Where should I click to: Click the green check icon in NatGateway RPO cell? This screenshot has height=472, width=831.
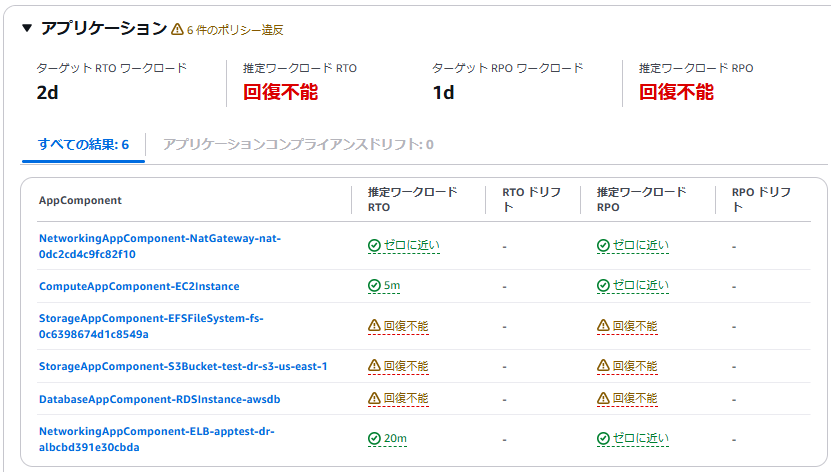point(603,245)
